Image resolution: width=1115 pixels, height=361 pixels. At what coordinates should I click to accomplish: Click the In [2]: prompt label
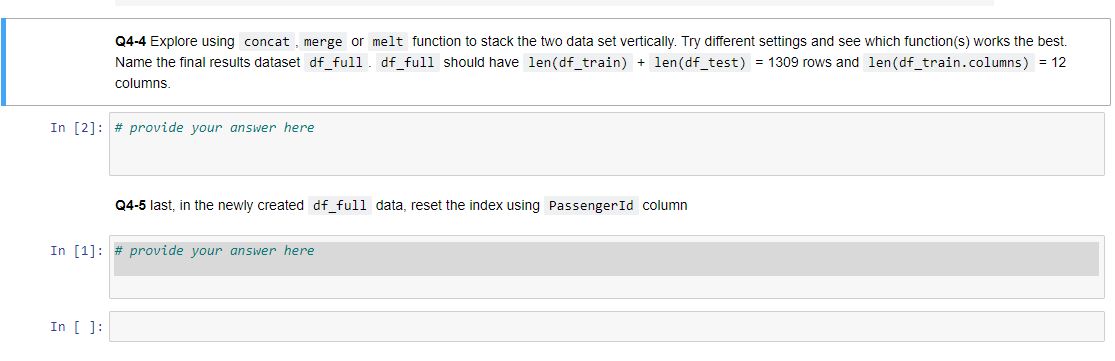(76, 128)
